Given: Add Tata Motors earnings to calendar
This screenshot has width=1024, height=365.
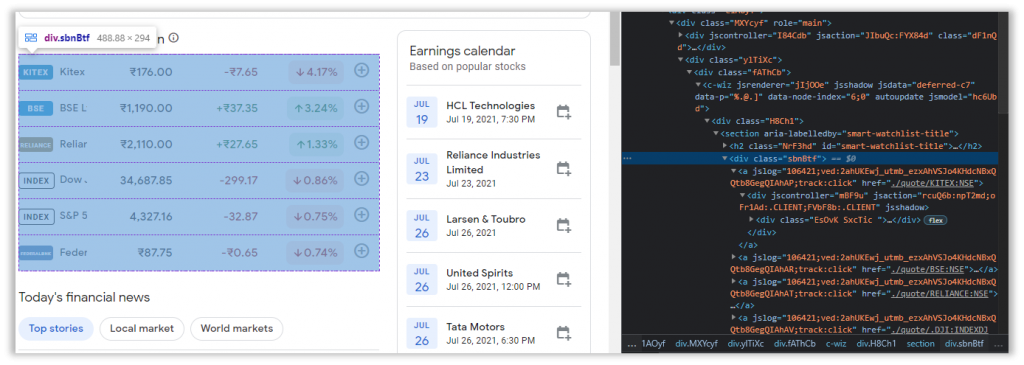Looking at the screenshot, I should (564, 333).
